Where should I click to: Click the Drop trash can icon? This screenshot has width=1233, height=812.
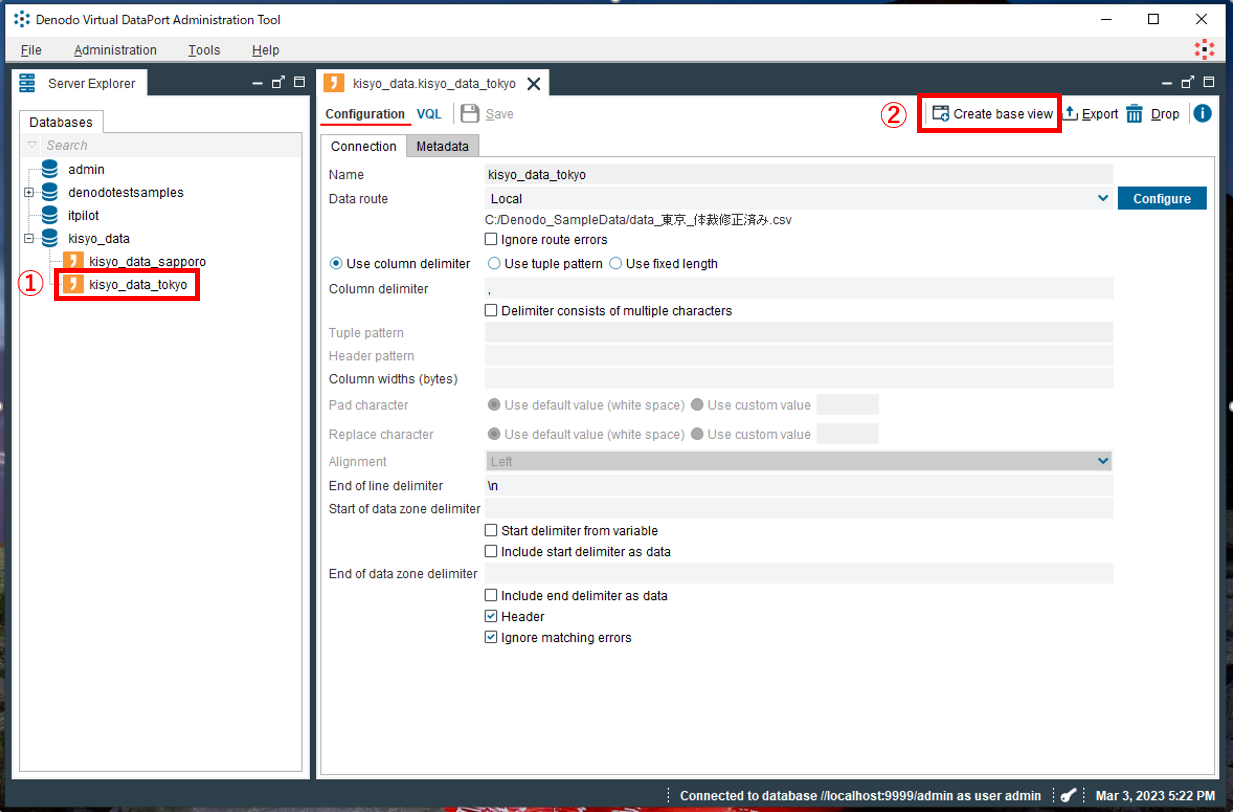pos(1134,113)
